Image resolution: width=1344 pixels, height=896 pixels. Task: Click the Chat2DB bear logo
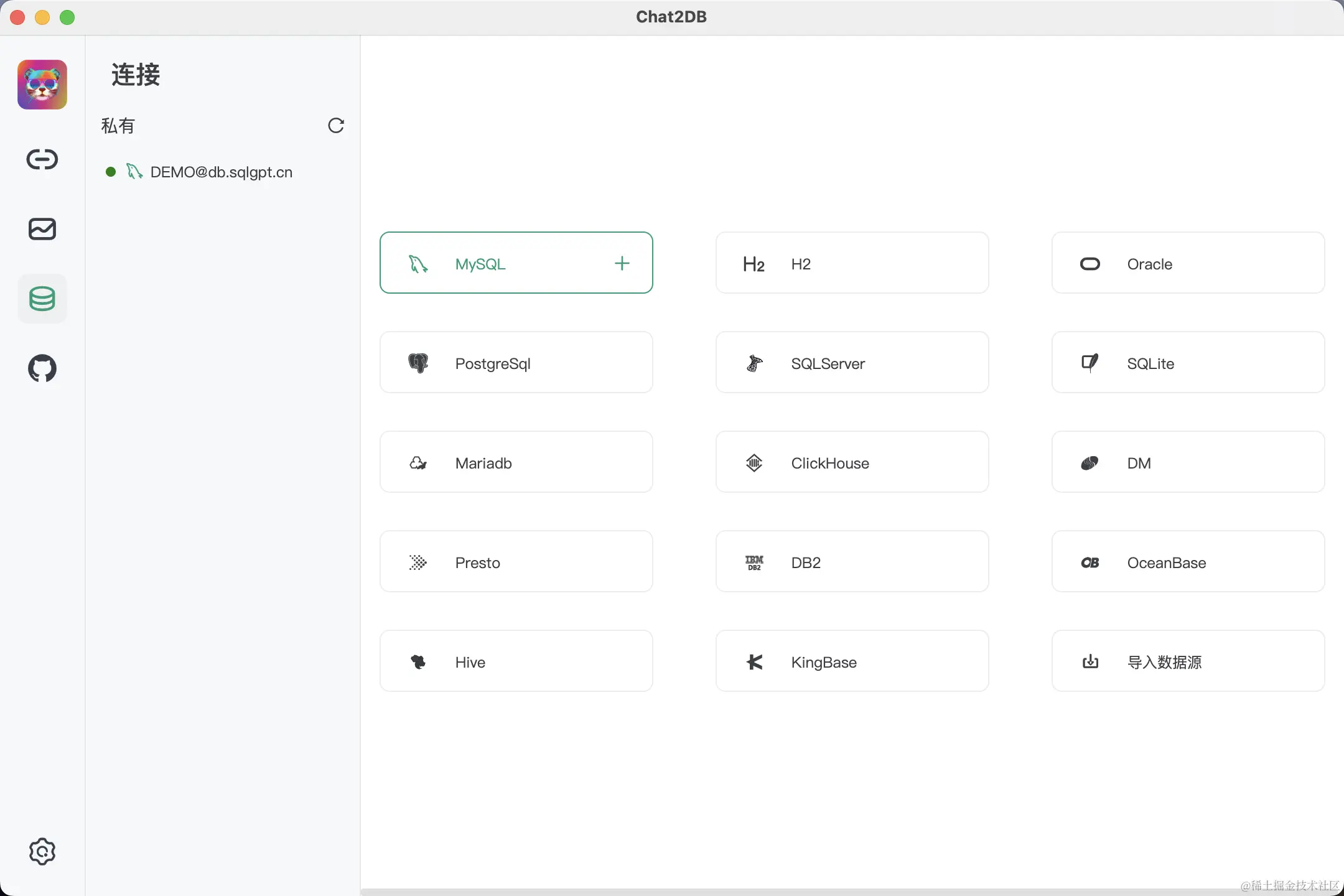pos(42,85)
